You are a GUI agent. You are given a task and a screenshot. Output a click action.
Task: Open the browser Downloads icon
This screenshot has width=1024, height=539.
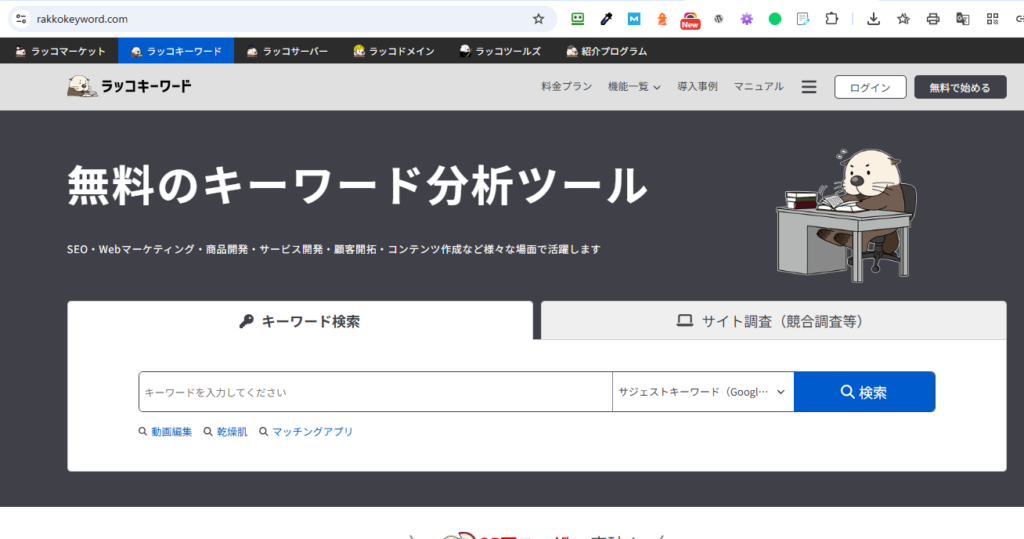[873, 19]
